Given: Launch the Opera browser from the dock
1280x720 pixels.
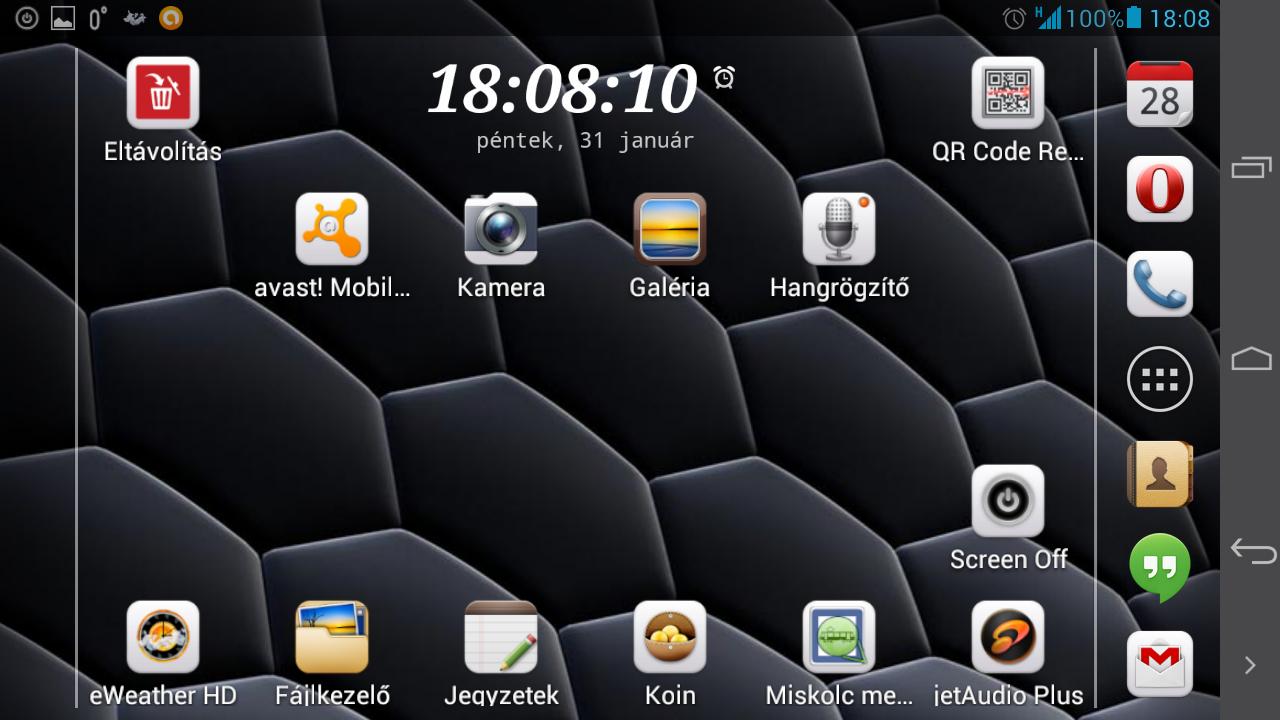Looking at the screenshot, I should click(x=1160, y=189).
